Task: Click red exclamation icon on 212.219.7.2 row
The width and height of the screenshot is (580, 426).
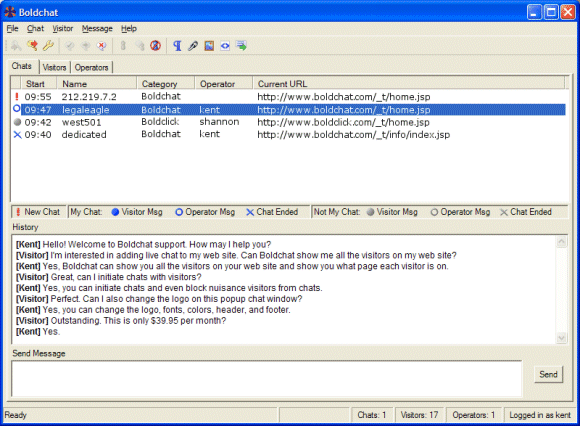Action: click(x=17, y=97)
